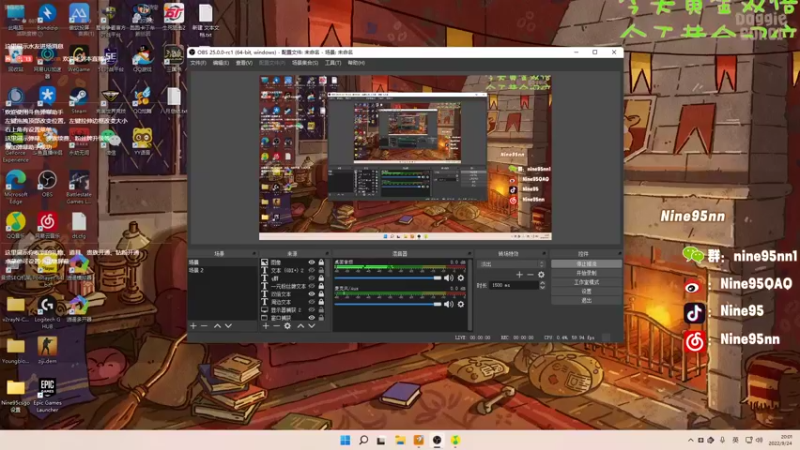Pop out the 场景 dock panel
Image resolution: width=800 pixels, height=450 pixels.
point(254,254)
